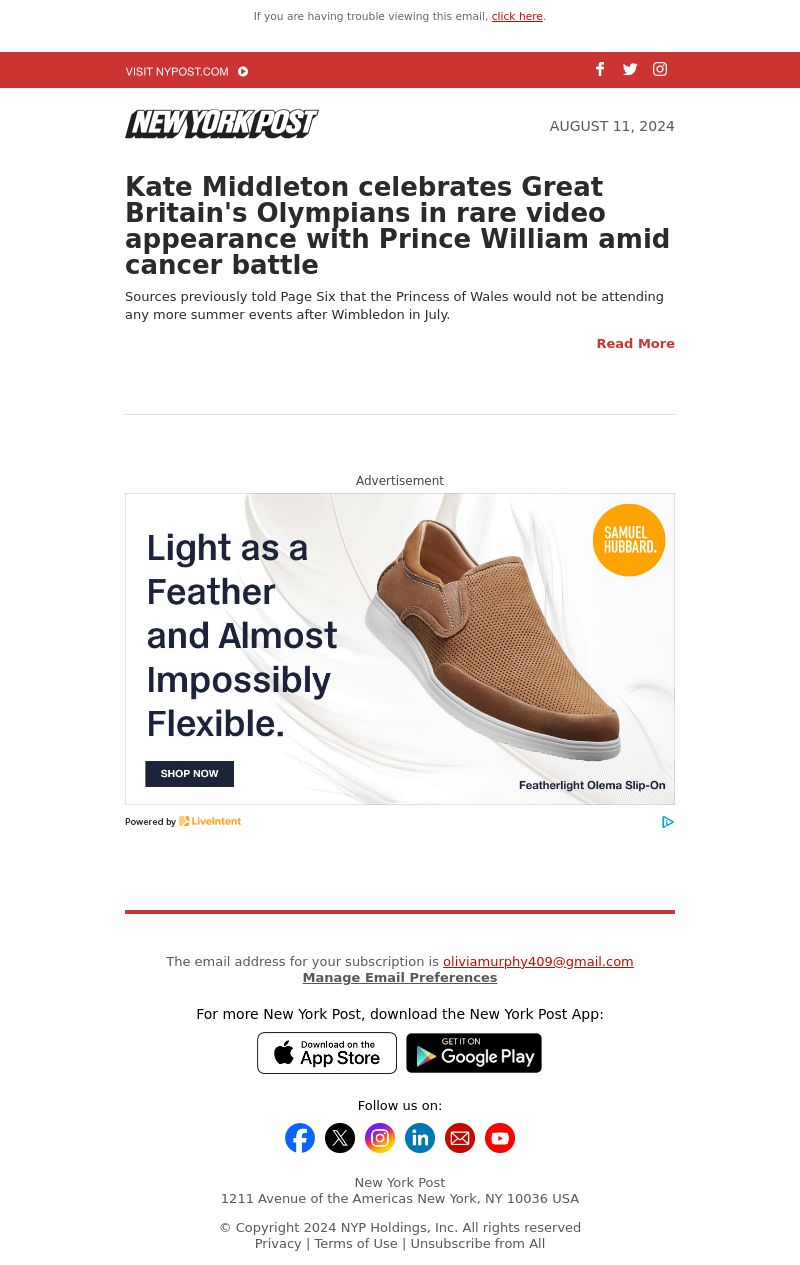Open the Kate Middleton article headline
The width and height of the screenshot is (800, 1265).
398,226
